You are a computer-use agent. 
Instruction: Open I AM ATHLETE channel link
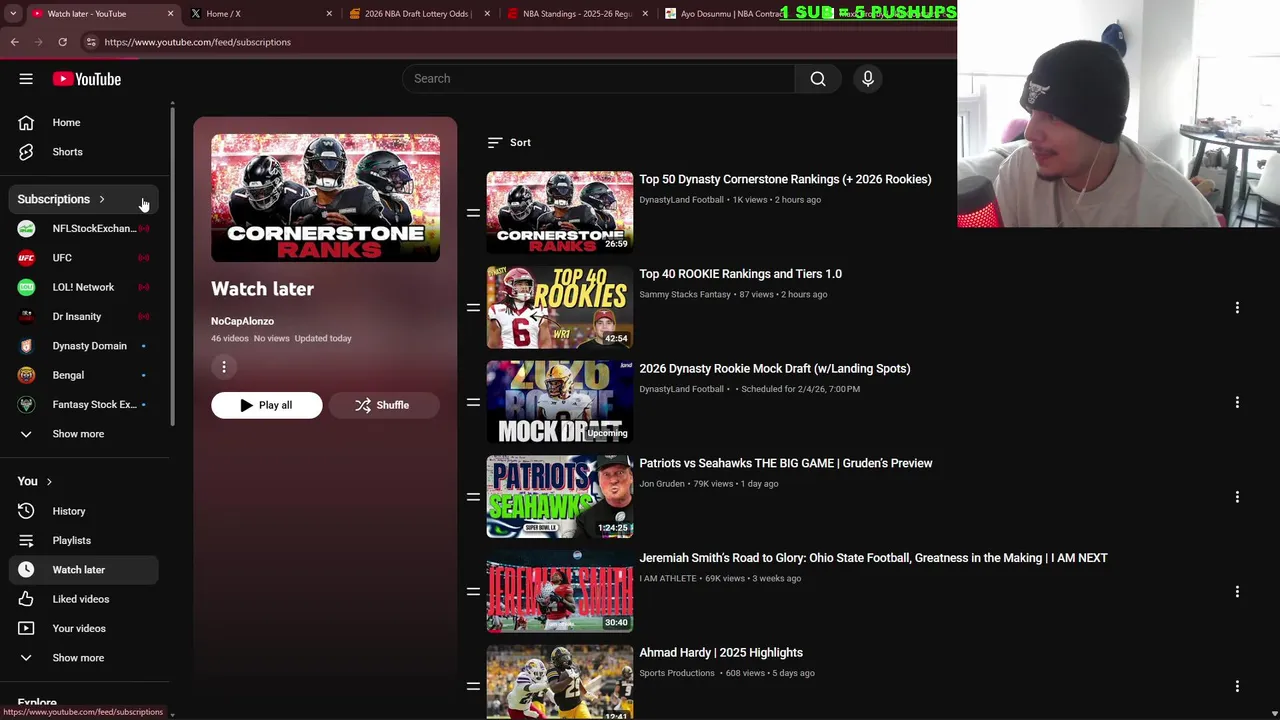tap(668, 579)
